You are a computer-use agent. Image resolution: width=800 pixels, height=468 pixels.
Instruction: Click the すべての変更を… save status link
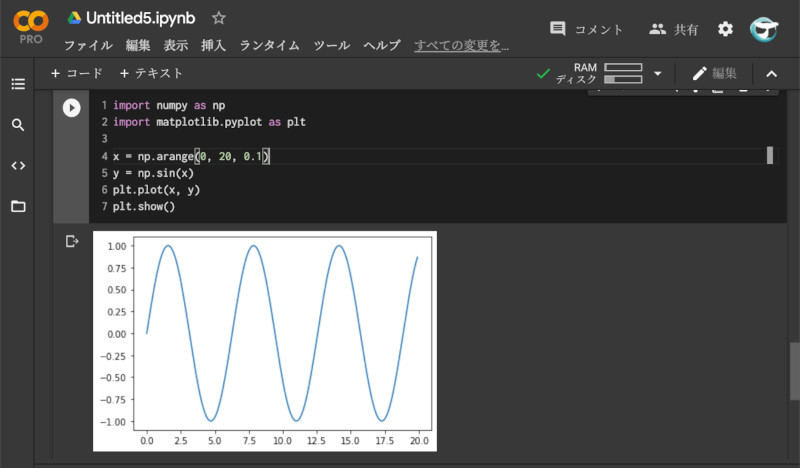[x=461, y=45]
